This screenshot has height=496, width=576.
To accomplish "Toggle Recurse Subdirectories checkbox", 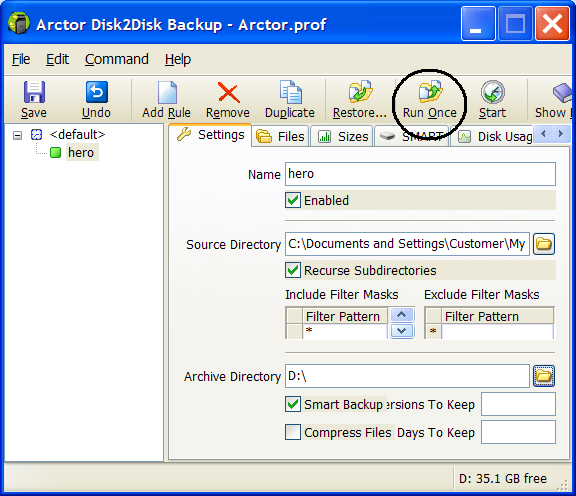I will point(293,270).
